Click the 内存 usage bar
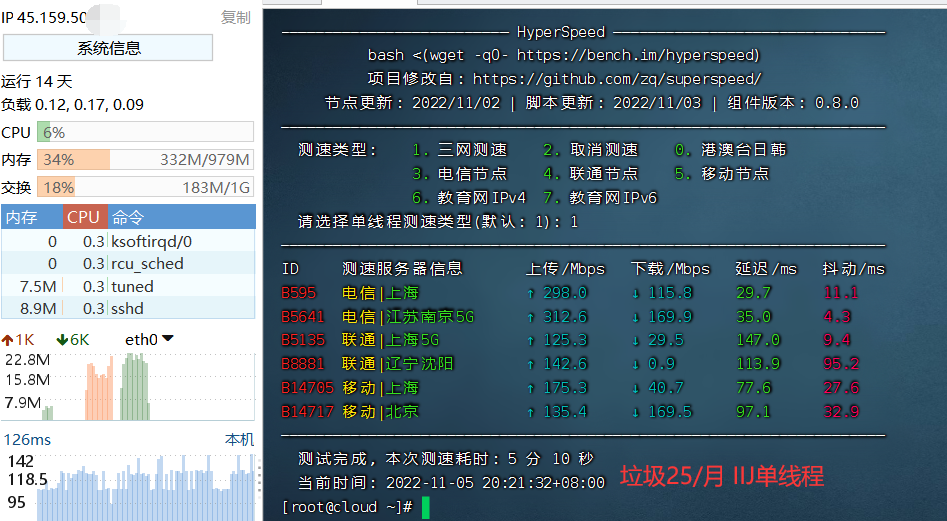This screenshot has width=947, height=521. coord(145,159)
